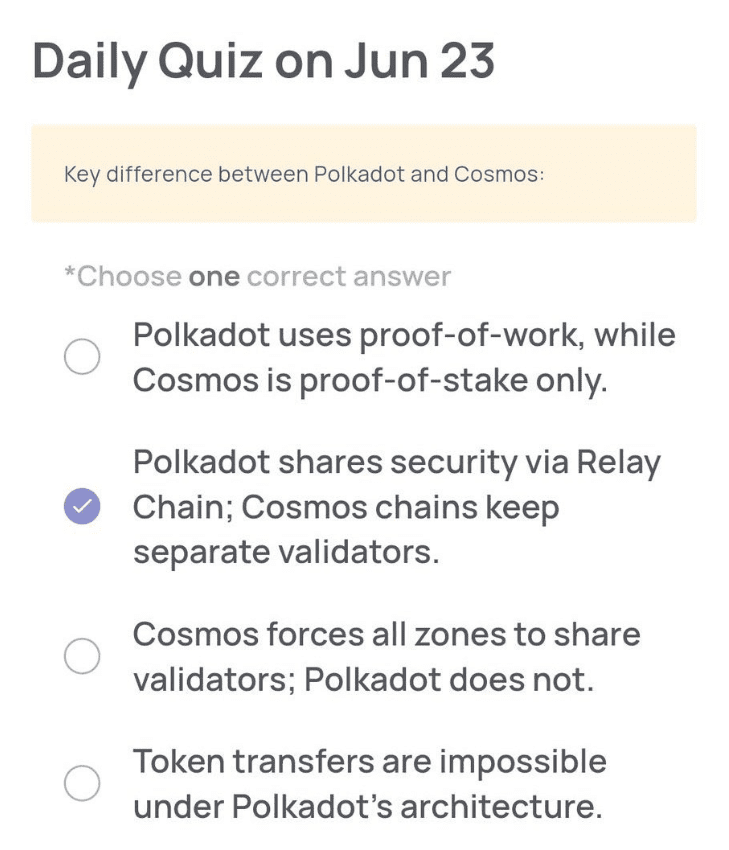
Task: Click the purple checkmark on Relay Chain answer
Action: tap(82, 508)
